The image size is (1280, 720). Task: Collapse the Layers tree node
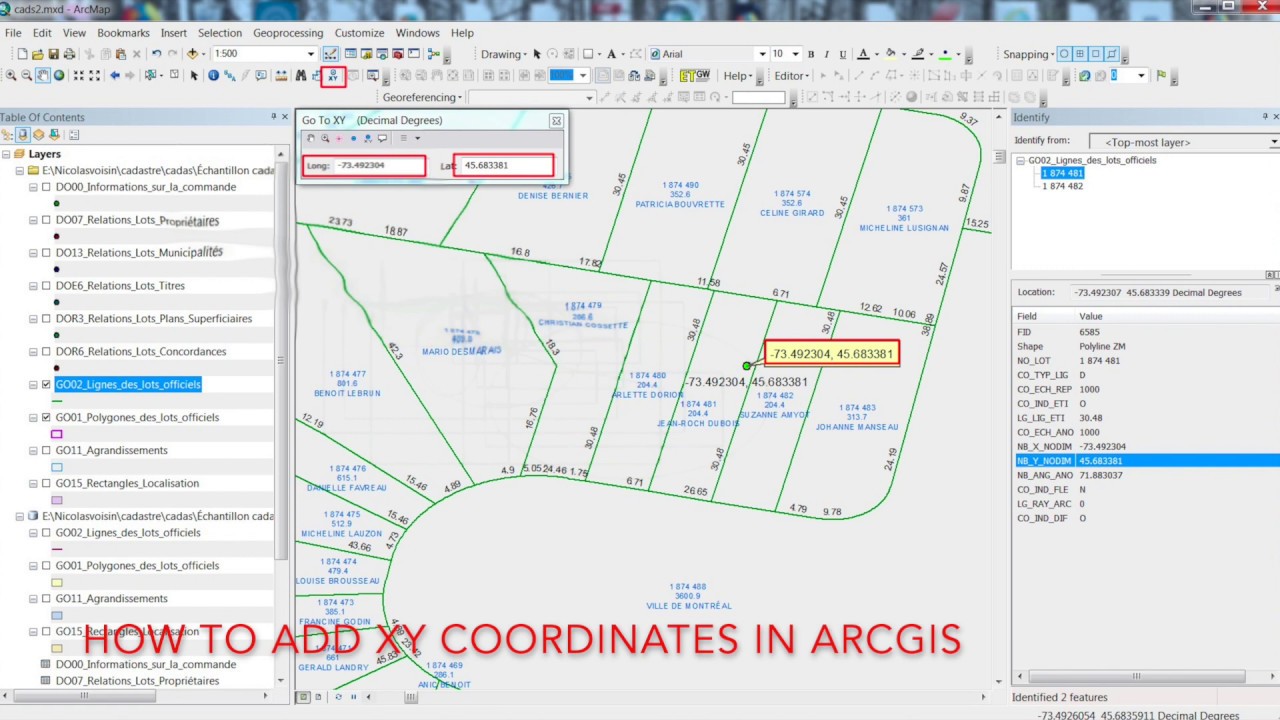click(6, 154)
